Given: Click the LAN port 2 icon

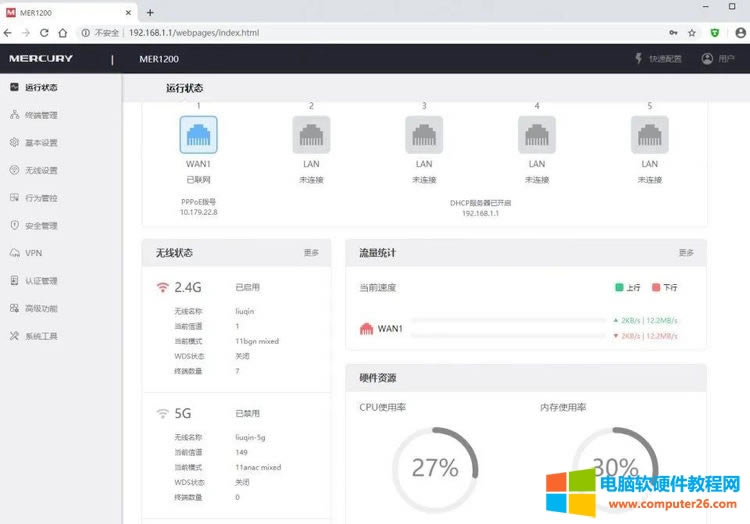Looking at the screenshot, I should pyautogui.click(x=311, y=134).
